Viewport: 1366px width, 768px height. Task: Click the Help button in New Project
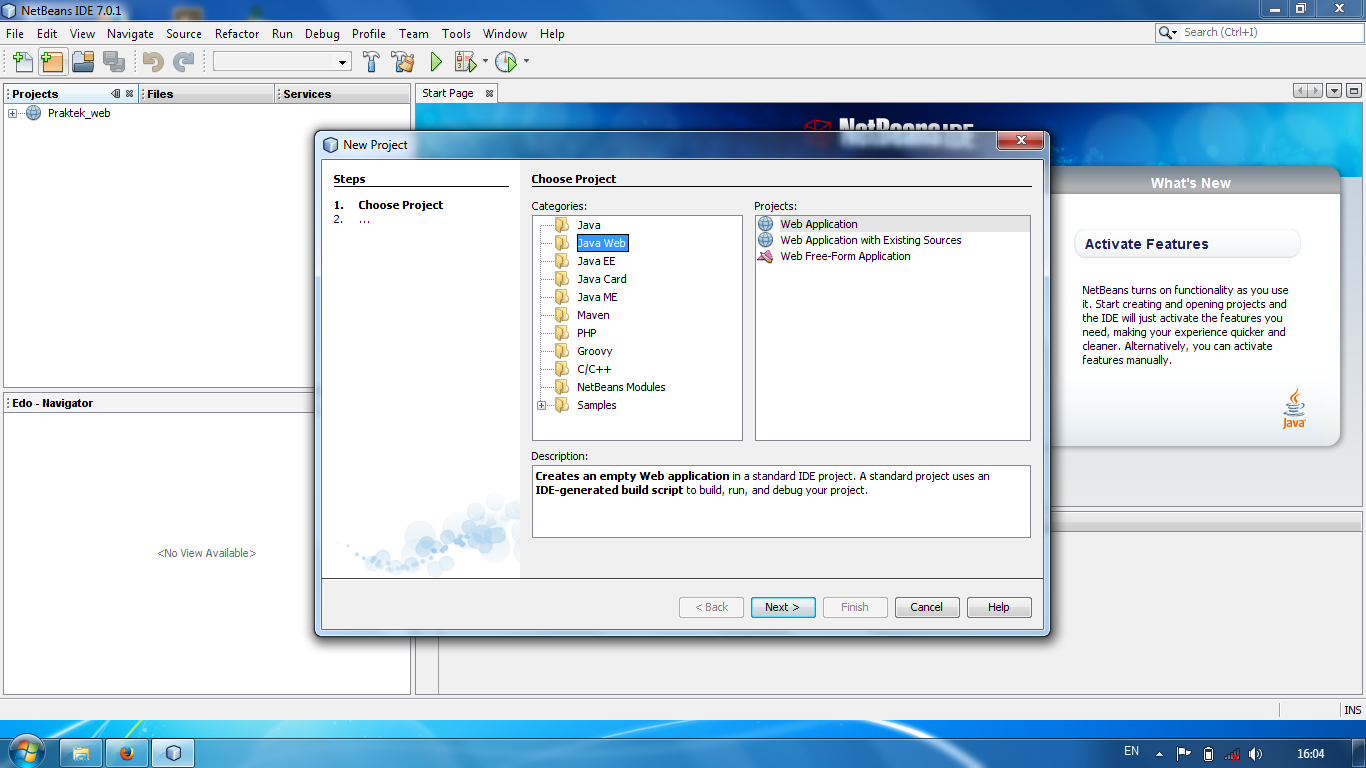[x=999, y=607]
